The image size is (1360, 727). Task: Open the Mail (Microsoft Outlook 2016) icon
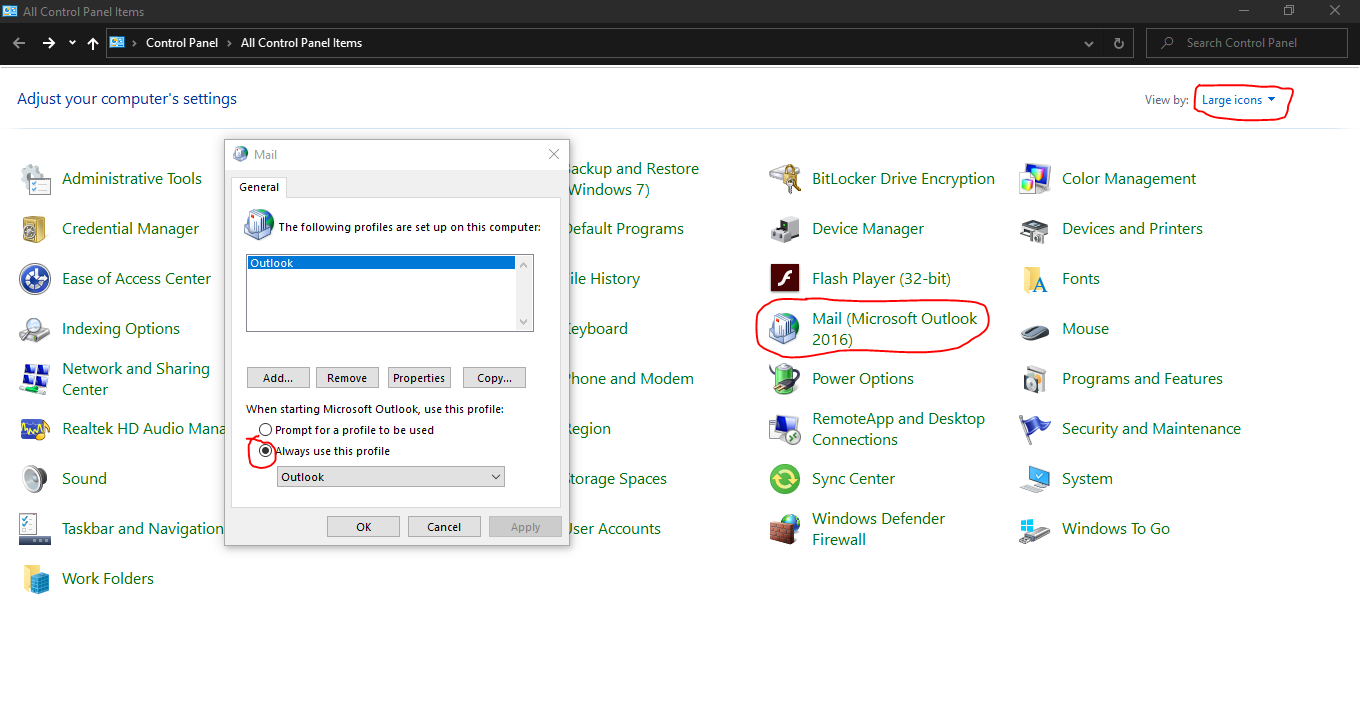(785, 329)
